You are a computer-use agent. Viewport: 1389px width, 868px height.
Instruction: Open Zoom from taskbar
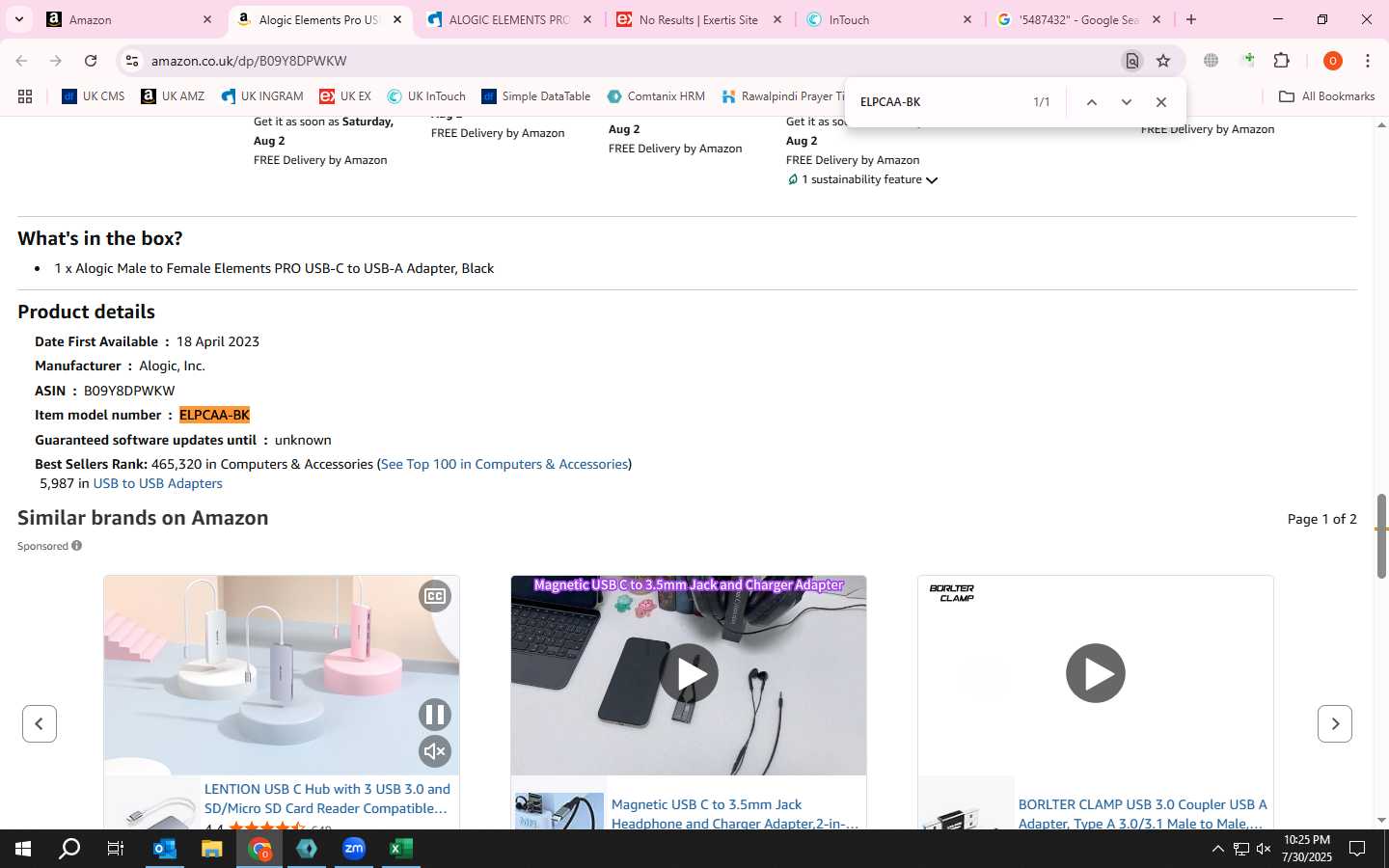353,849
